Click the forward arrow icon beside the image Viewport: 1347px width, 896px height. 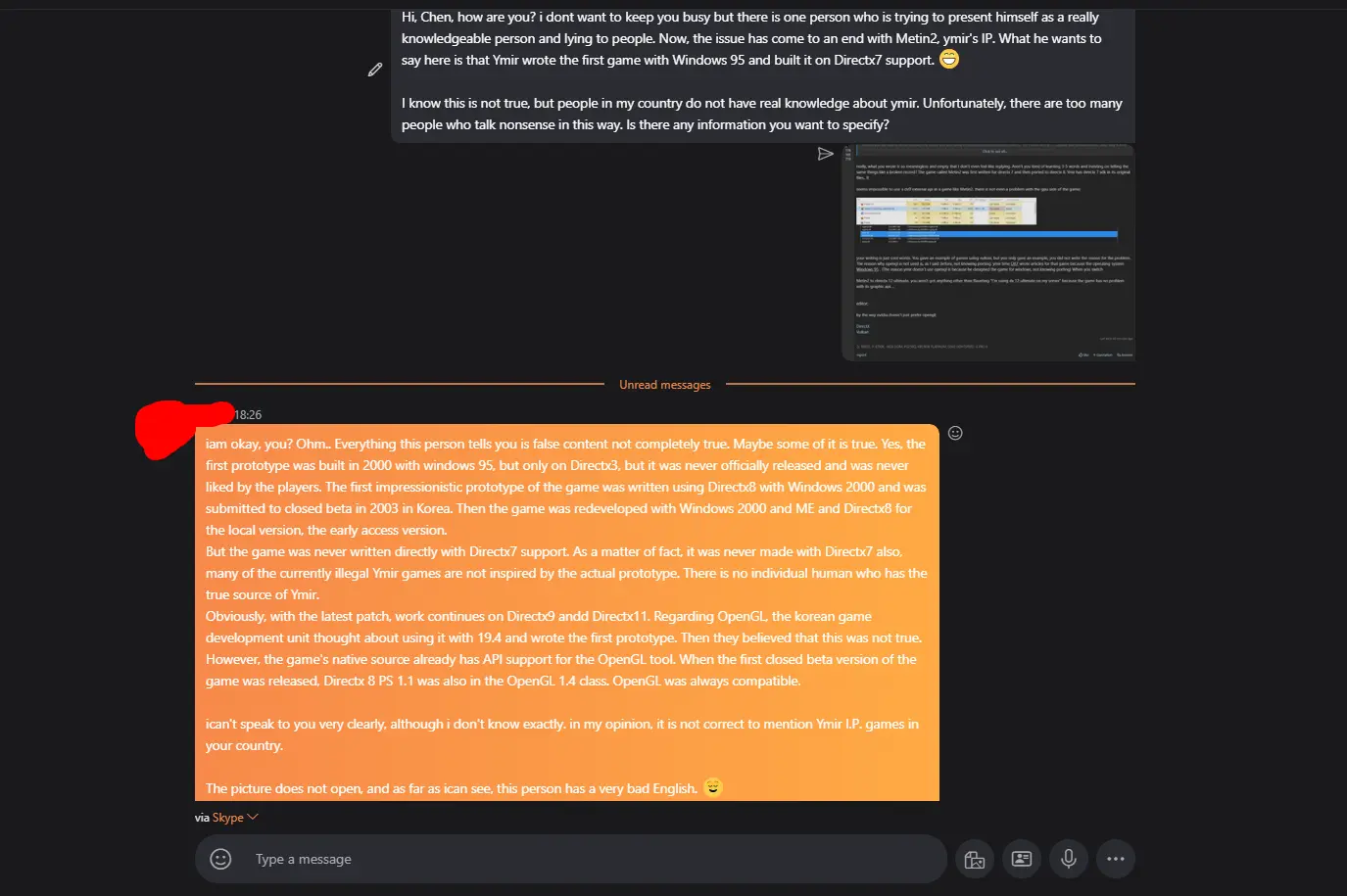coord(825,154)
